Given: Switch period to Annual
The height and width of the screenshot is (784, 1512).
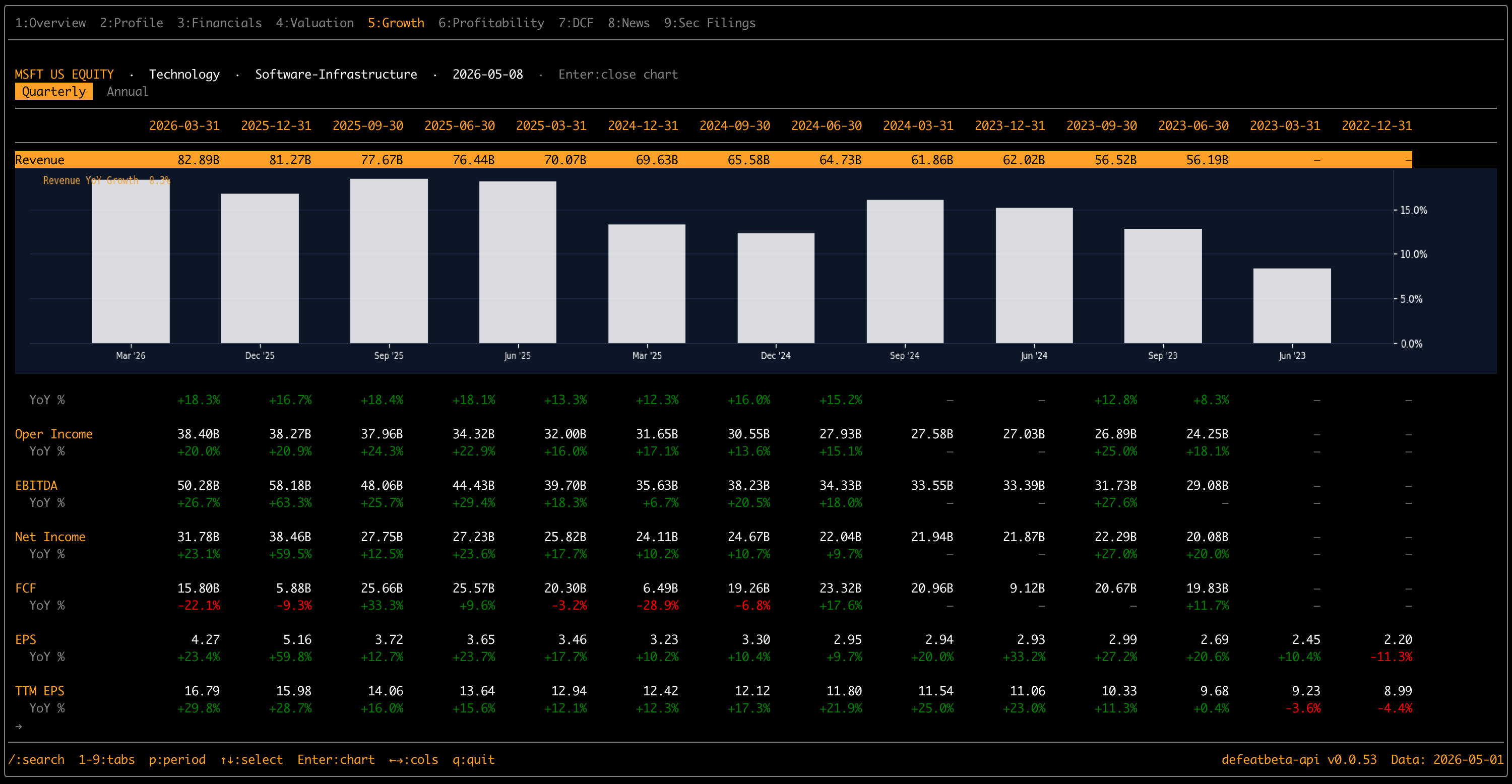Looking at the screenshot, I should tap(128, 92).
